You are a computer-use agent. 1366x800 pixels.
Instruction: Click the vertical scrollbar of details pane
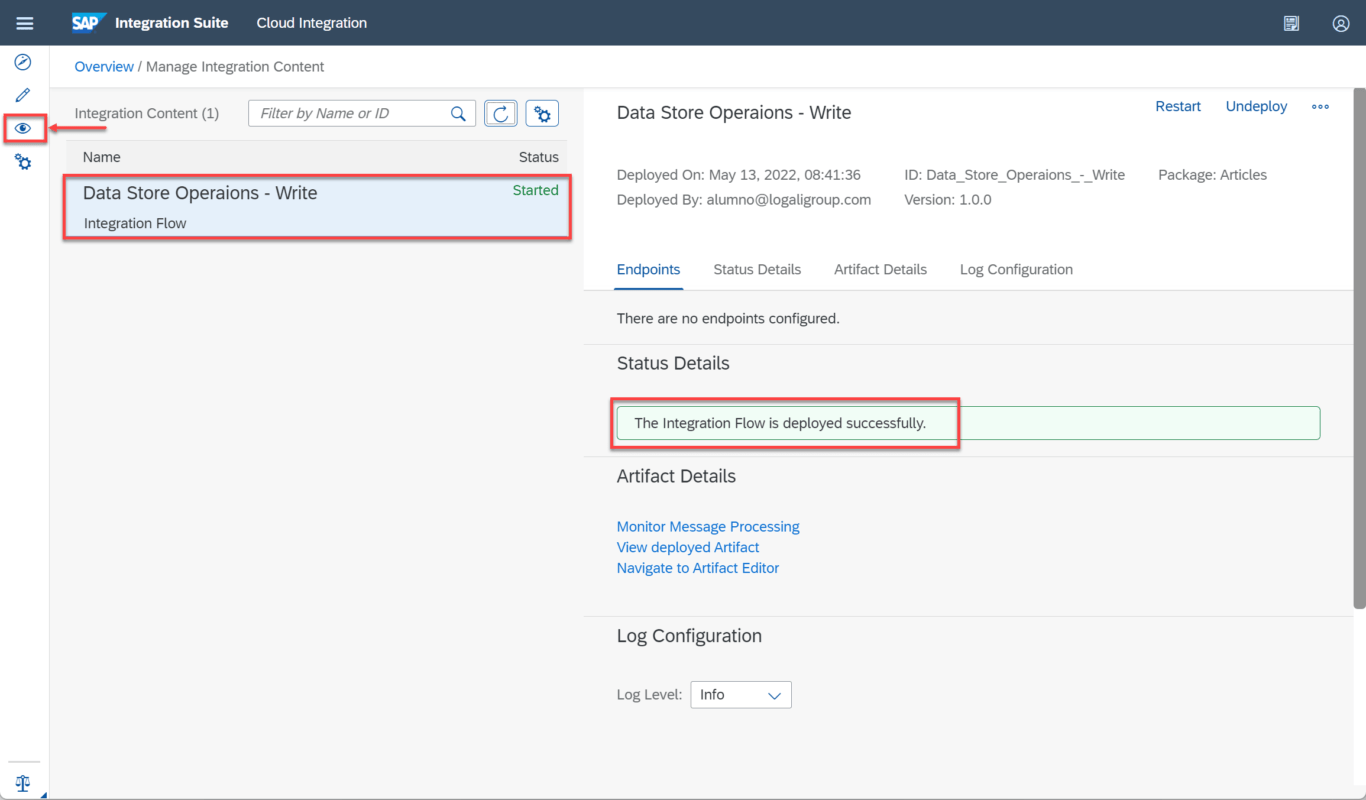(x=1359, y=348)
